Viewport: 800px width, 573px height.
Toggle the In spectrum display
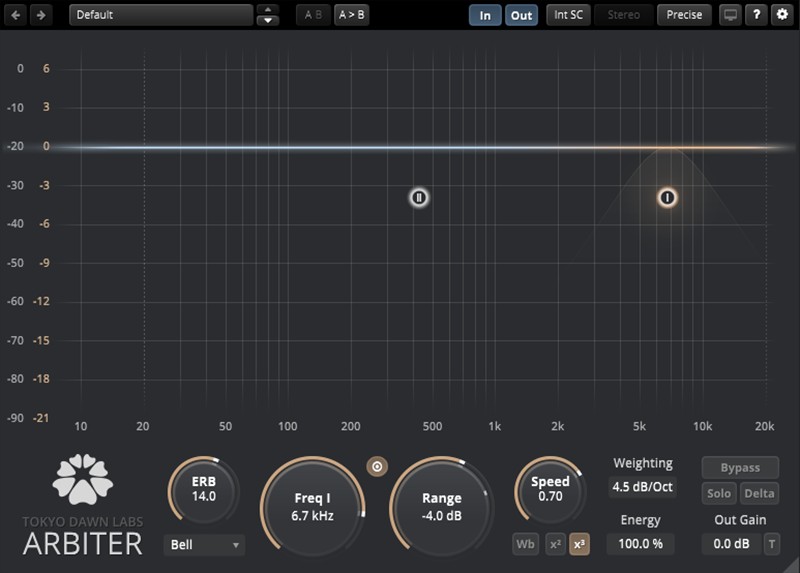click(x=485, y=15)
